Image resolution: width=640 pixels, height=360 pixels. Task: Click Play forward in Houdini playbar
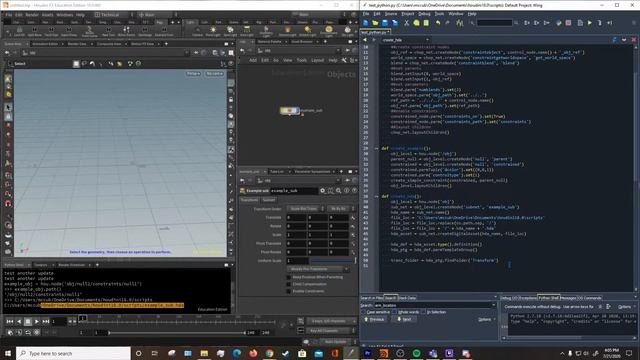(37, 322)
